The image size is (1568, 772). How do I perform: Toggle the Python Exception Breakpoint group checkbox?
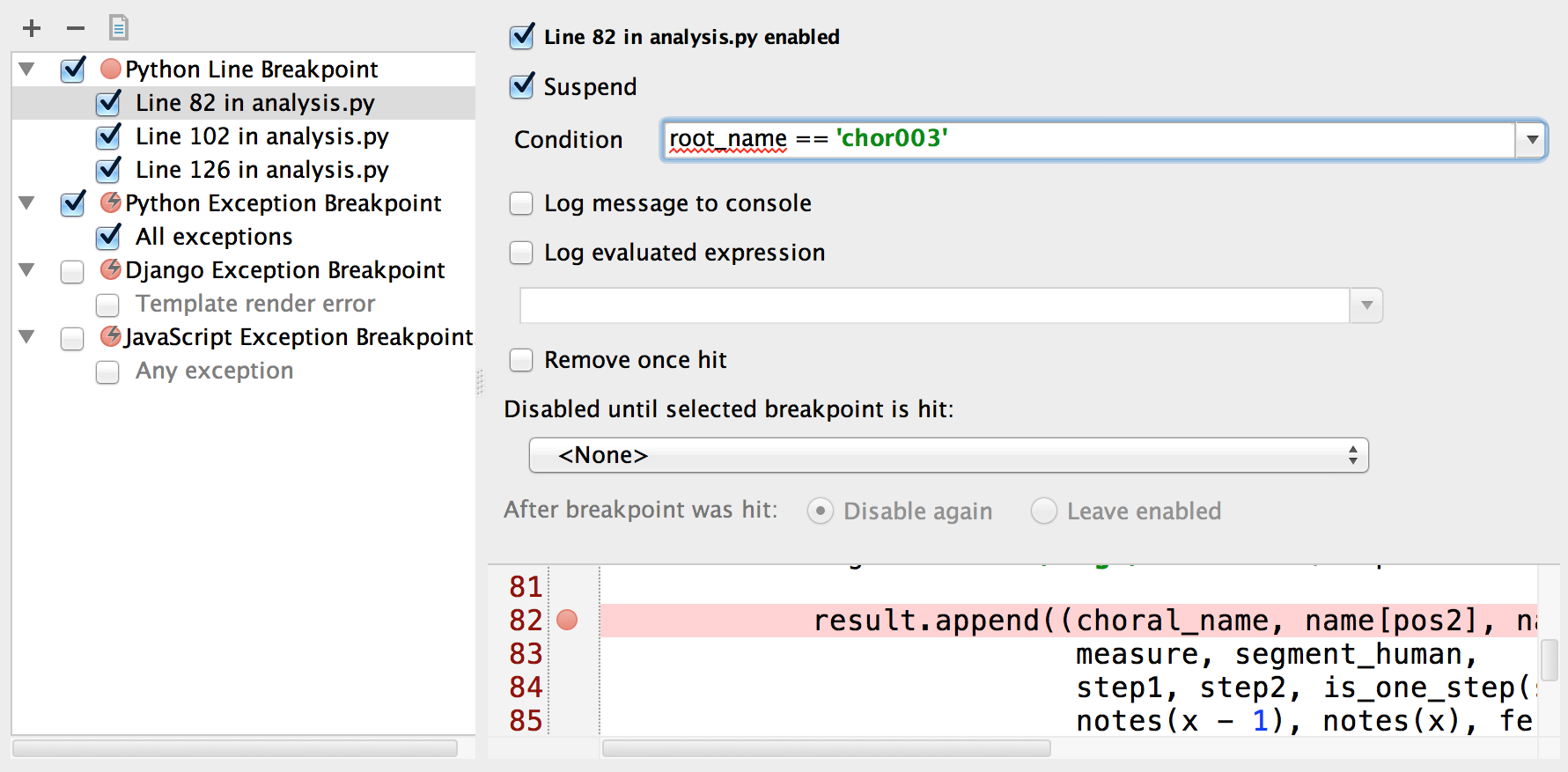point(73,203)
